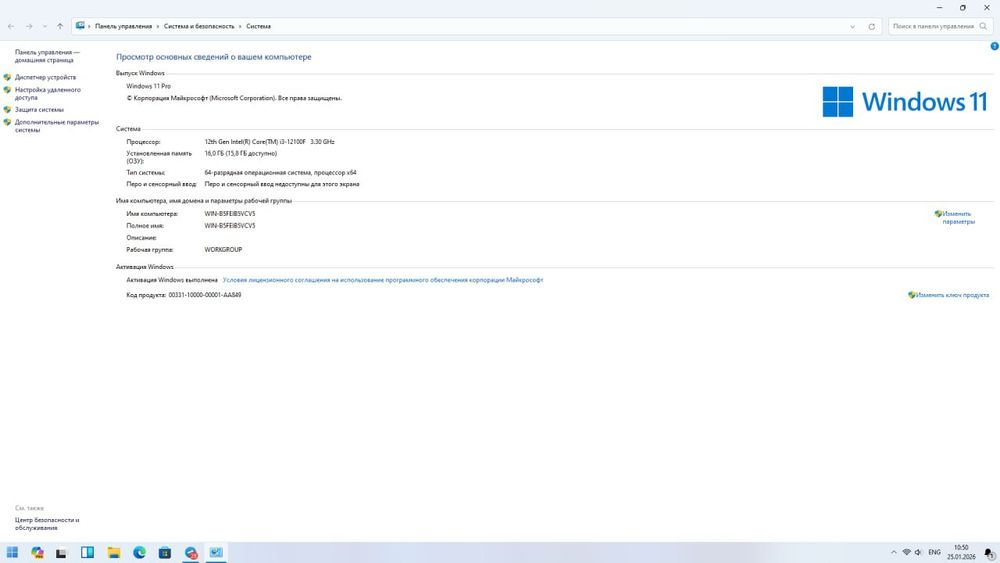Select 'Система и безопасность' breadcrumb

(199, 26)
